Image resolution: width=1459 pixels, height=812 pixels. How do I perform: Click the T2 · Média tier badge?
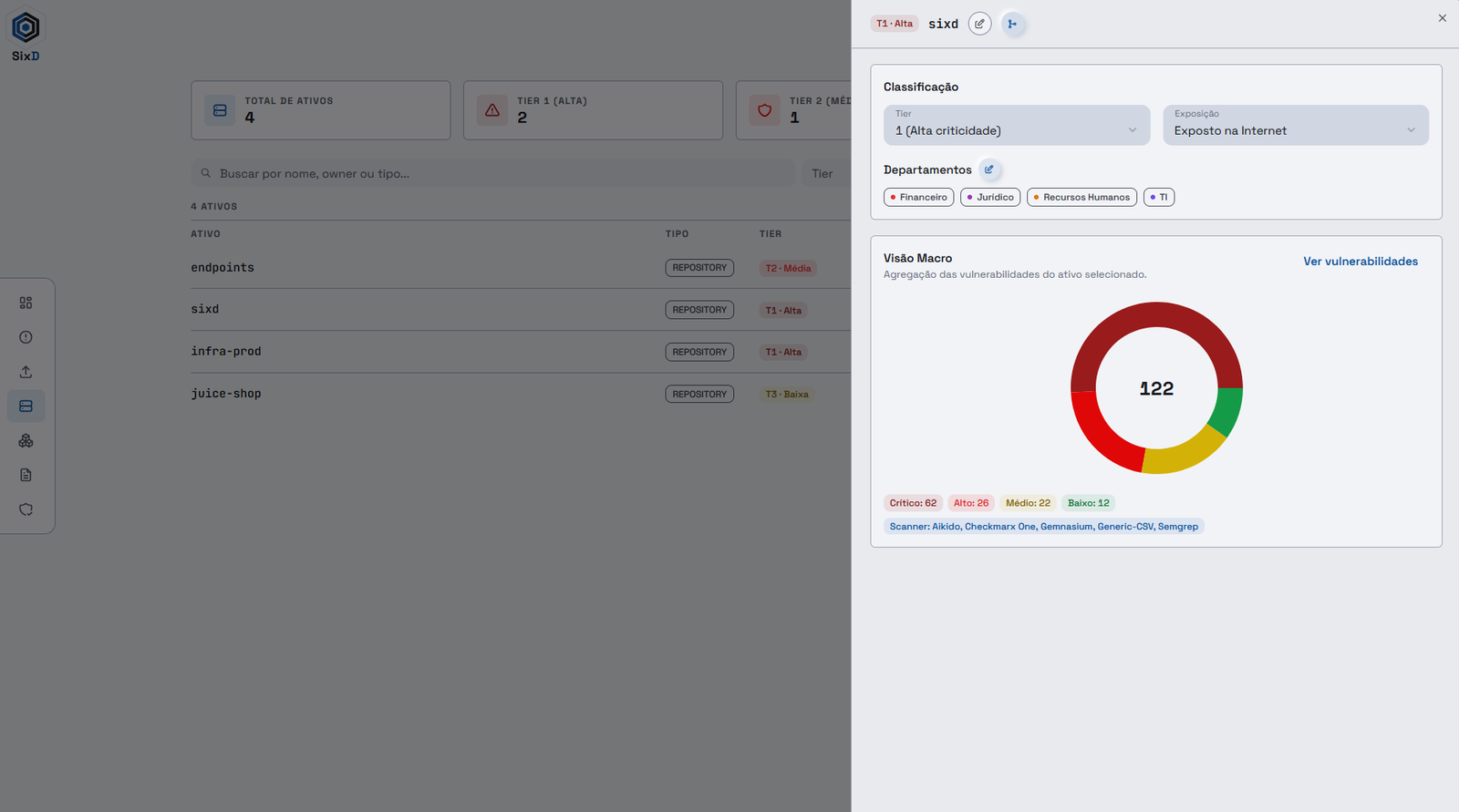click(788, 268)
